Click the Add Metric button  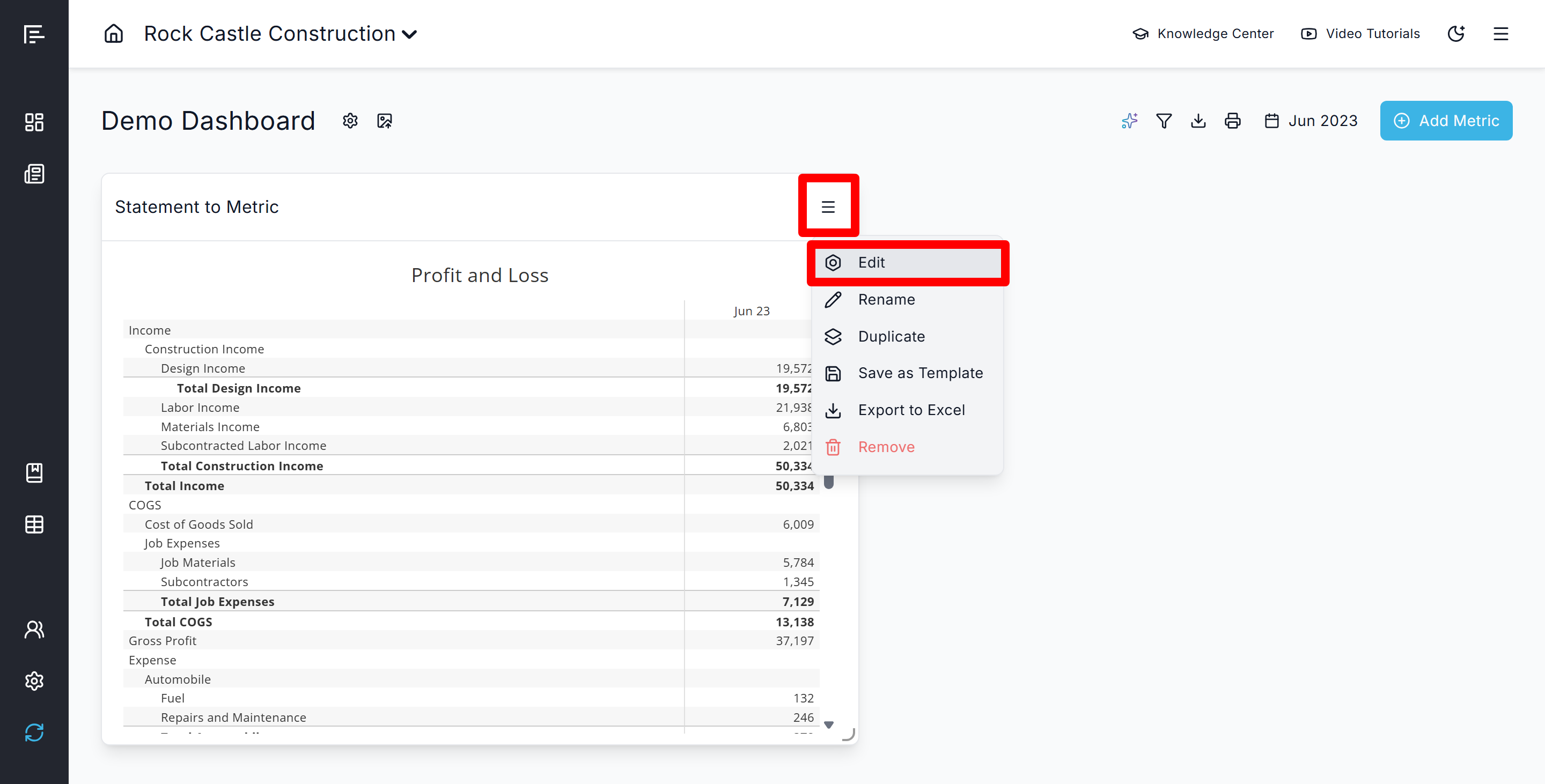click(x=1446, y=121)
